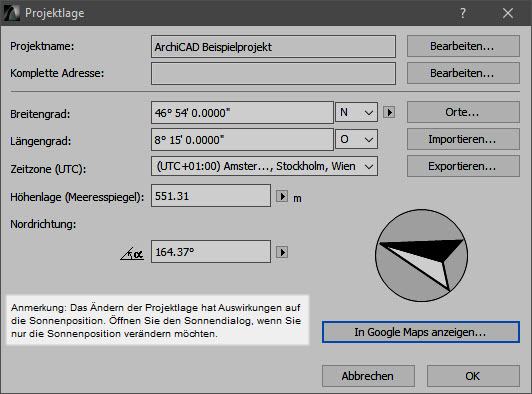The width and height of the screenshot is (532, 394).
Task: Open the arrow flyout next to Nordrichtung angle
Action: tap(282, 252)
